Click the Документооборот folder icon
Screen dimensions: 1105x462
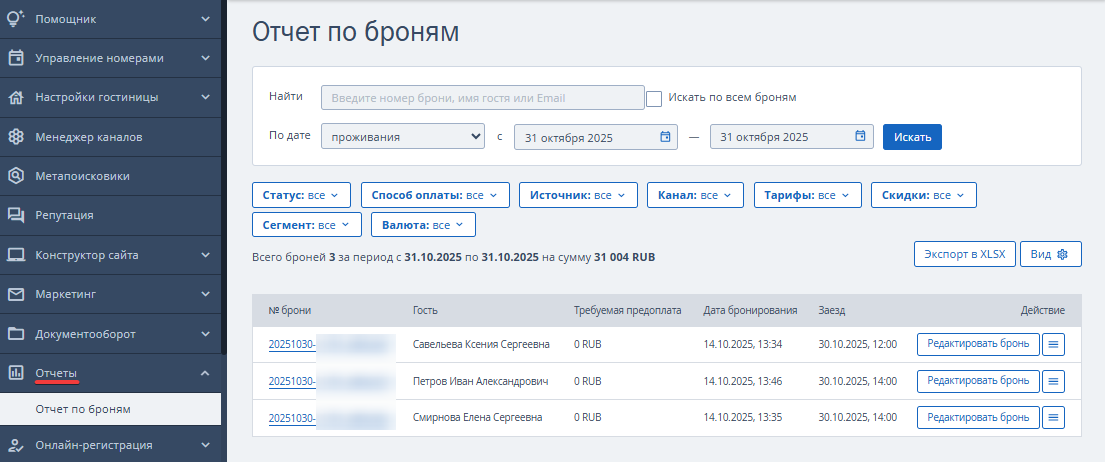[x=16, y=333]
